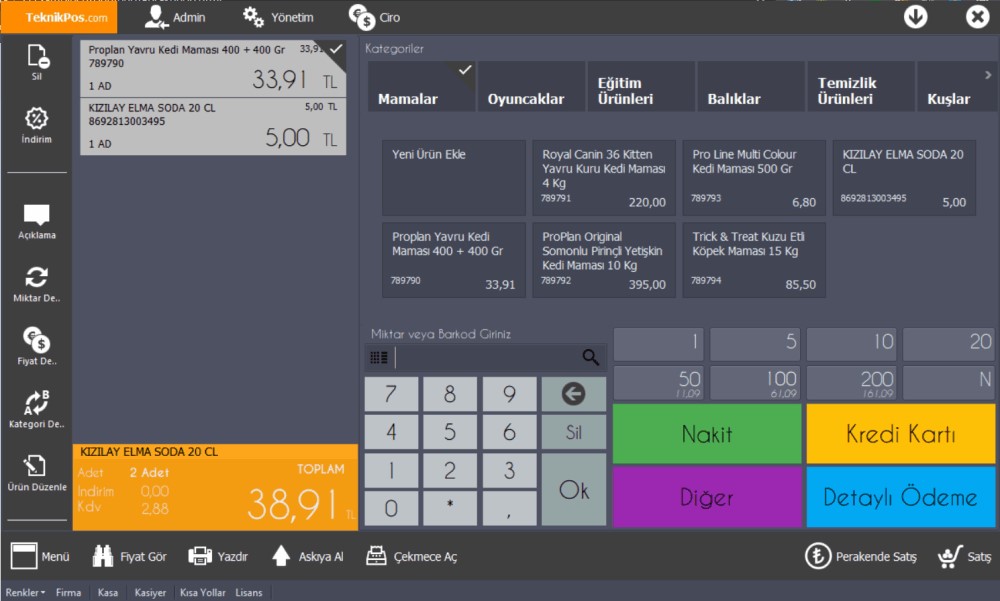Clear input with the keypad Sil key
The image size is (1000, 601).
pyautogui.click(x=573, y=432)
